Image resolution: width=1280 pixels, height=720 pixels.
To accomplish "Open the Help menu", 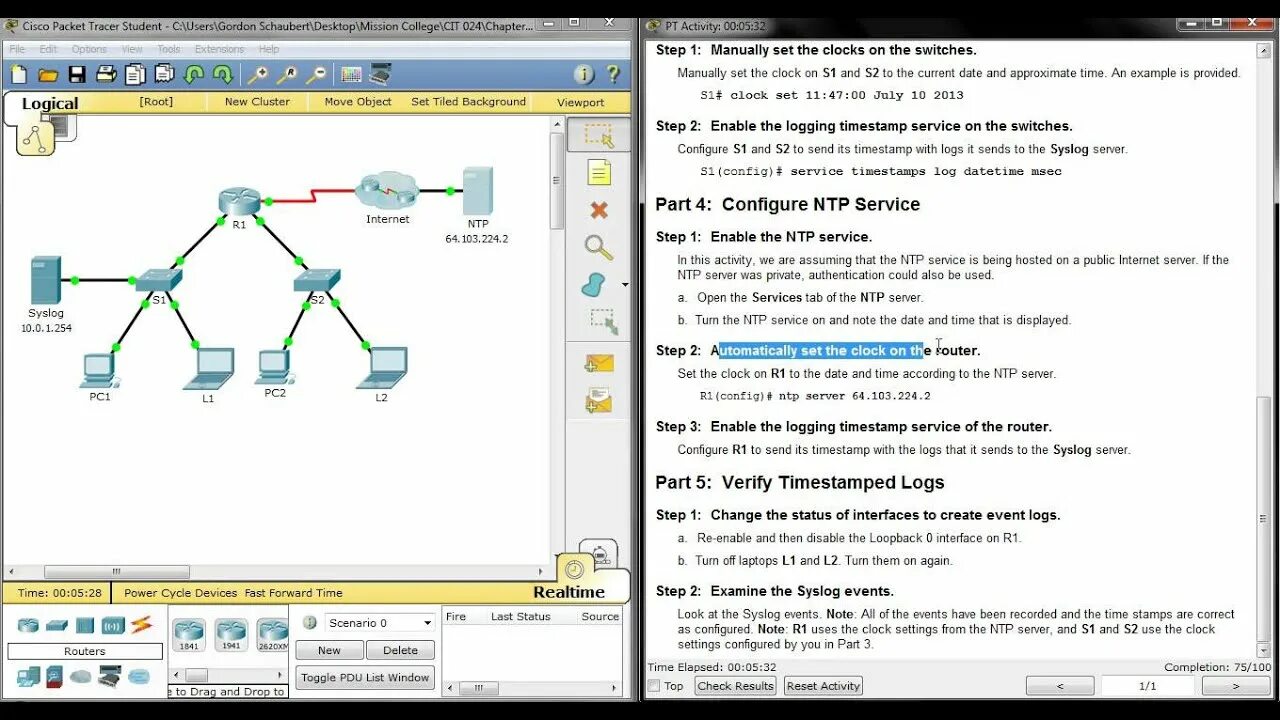I will pos(269,49).
